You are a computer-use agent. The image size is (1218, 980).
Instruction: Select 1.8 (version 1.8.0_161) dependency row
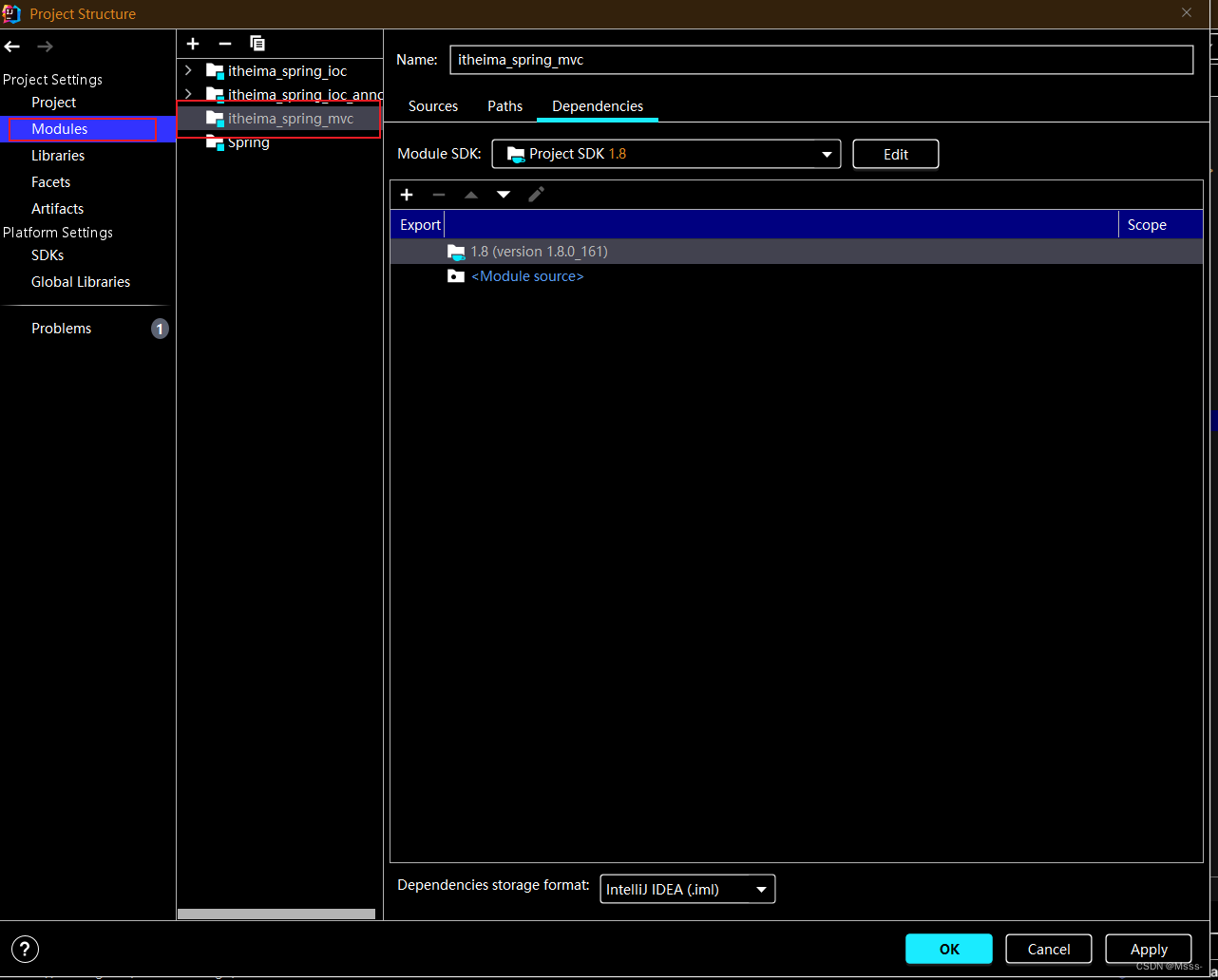coord(796,252)
